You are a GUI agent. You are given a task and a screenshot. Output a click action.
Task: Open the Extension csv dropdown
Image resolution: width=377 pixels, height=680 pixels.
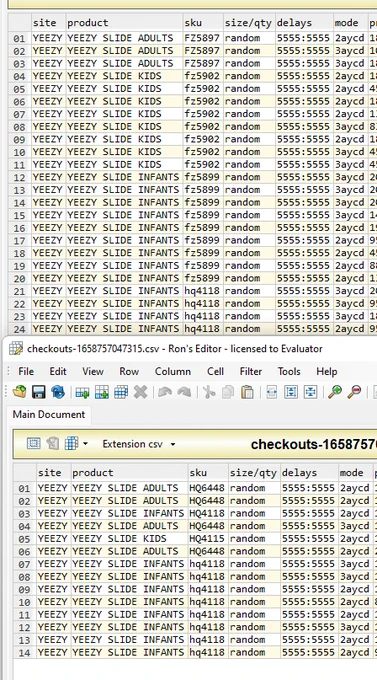coord(139,444)
